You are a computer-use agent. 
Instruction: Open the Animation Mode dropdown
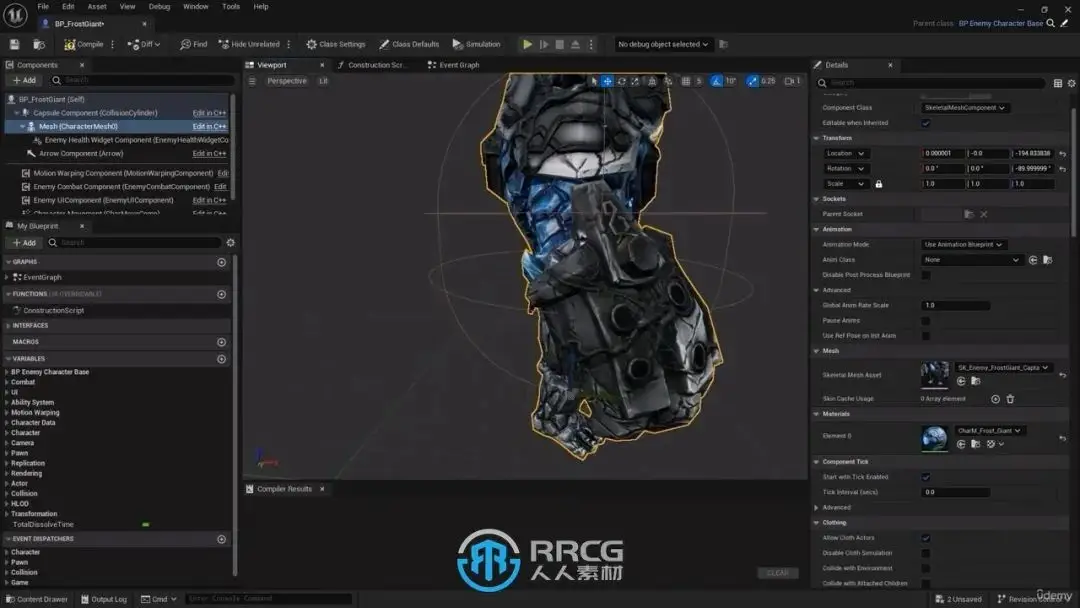964,244
